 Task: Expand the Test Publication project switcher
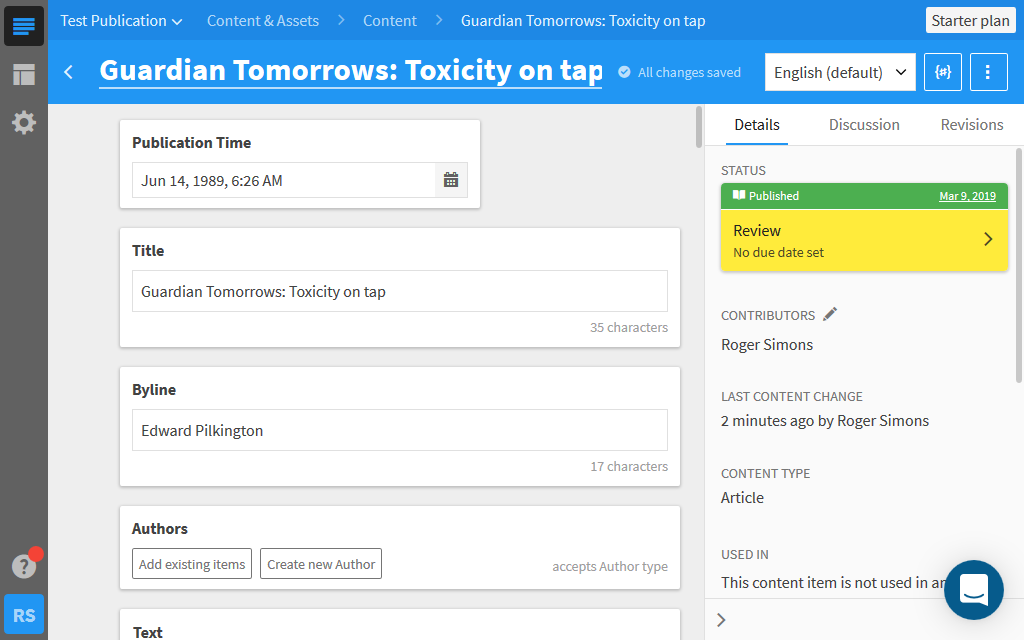[121, 20]
